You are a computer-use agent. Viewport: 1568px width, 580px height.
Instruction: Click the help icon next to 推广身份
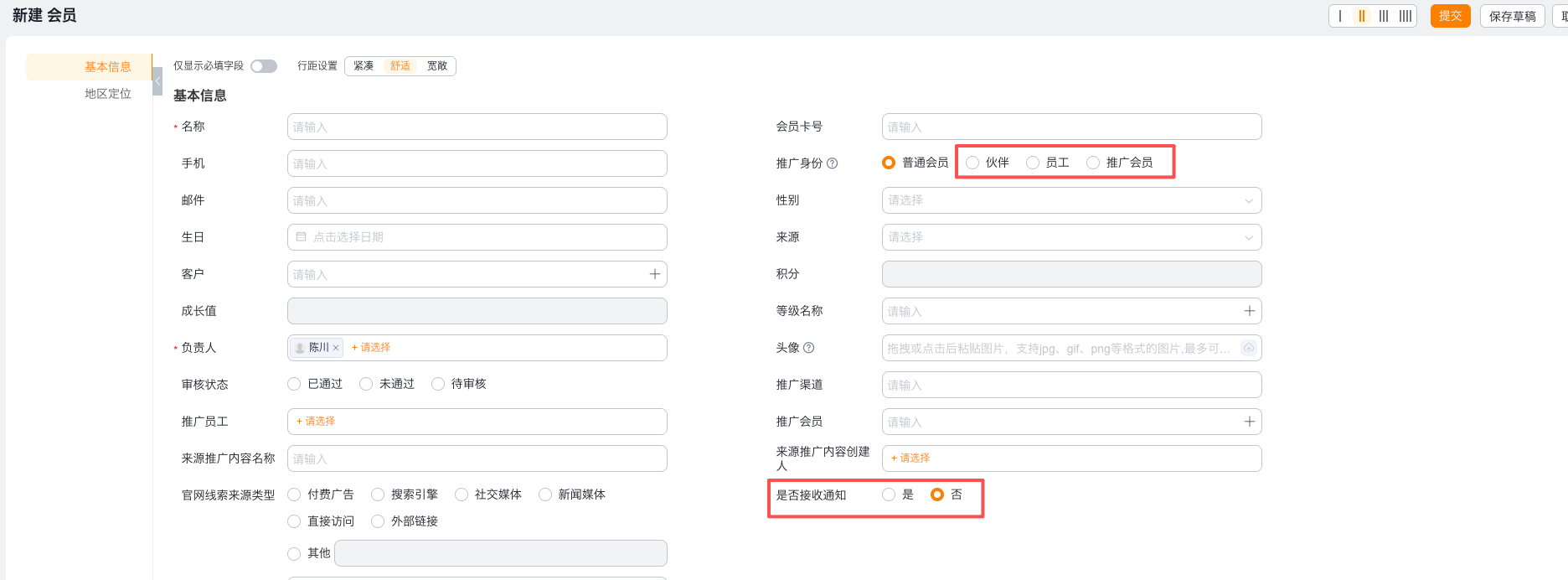click(832, 163)
